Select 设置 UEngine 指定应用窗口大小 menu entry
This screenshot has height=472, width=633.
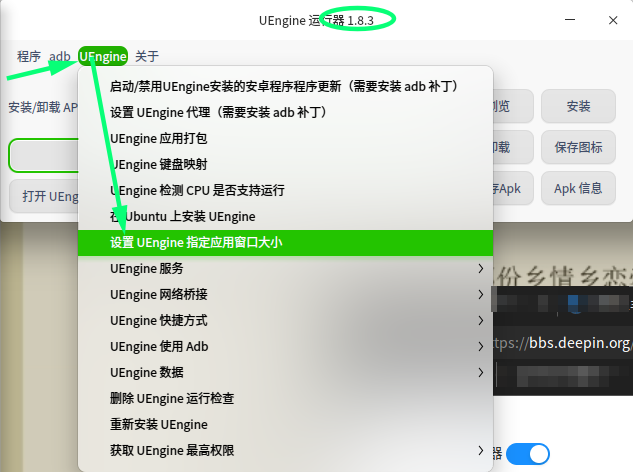[285, 243]
